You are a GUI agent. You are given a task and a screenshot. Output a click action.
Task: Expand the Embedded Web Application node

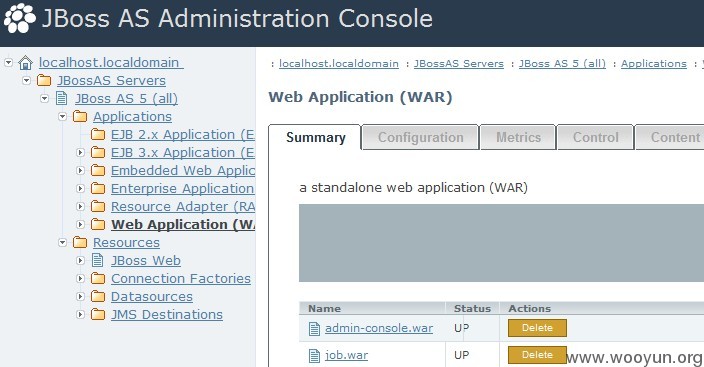click(x=80, y=171)
